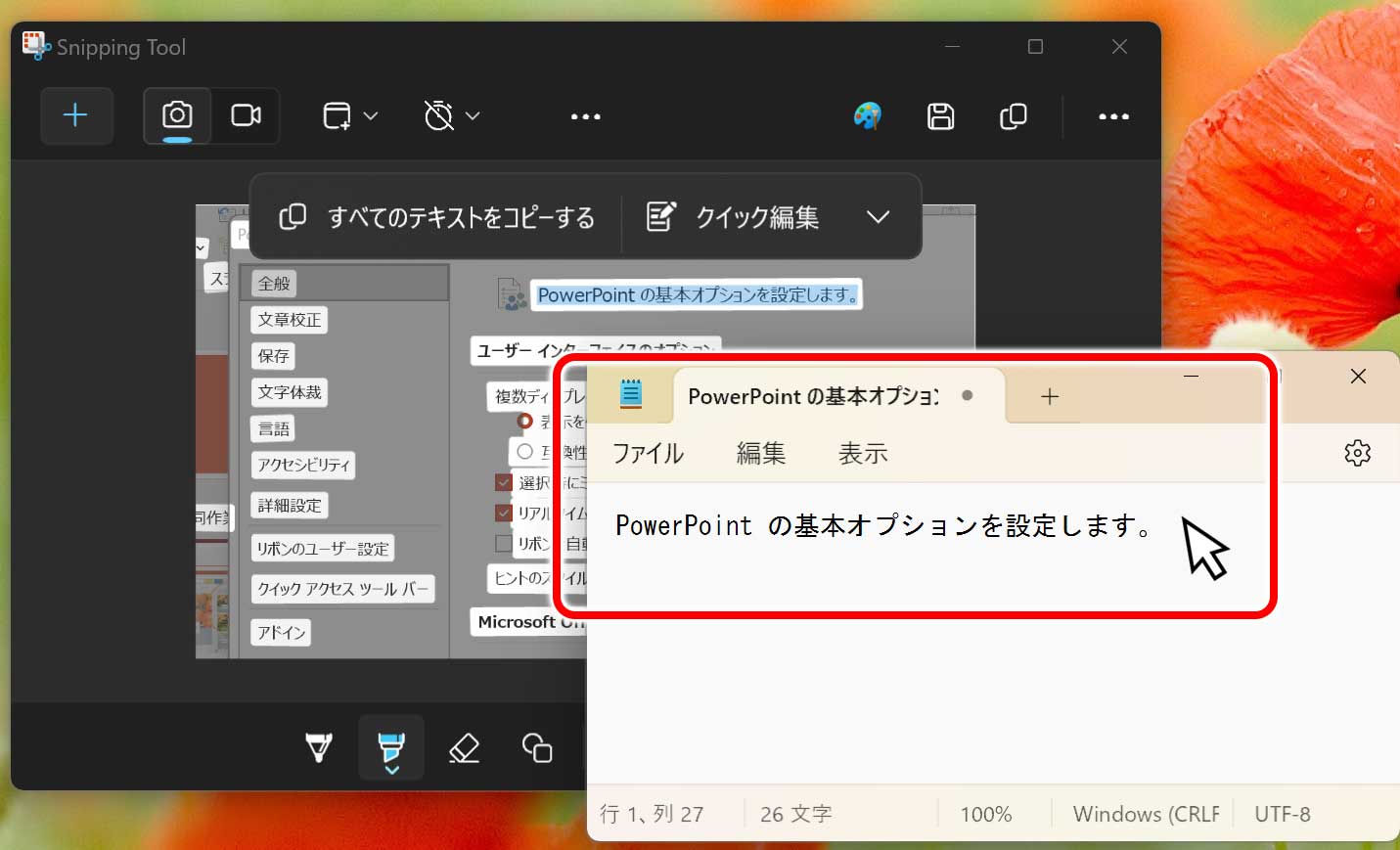The height and width of the screenshot is (850, 1400).
Task: Select the empty radio button in capture
Action: click(525, 451)
